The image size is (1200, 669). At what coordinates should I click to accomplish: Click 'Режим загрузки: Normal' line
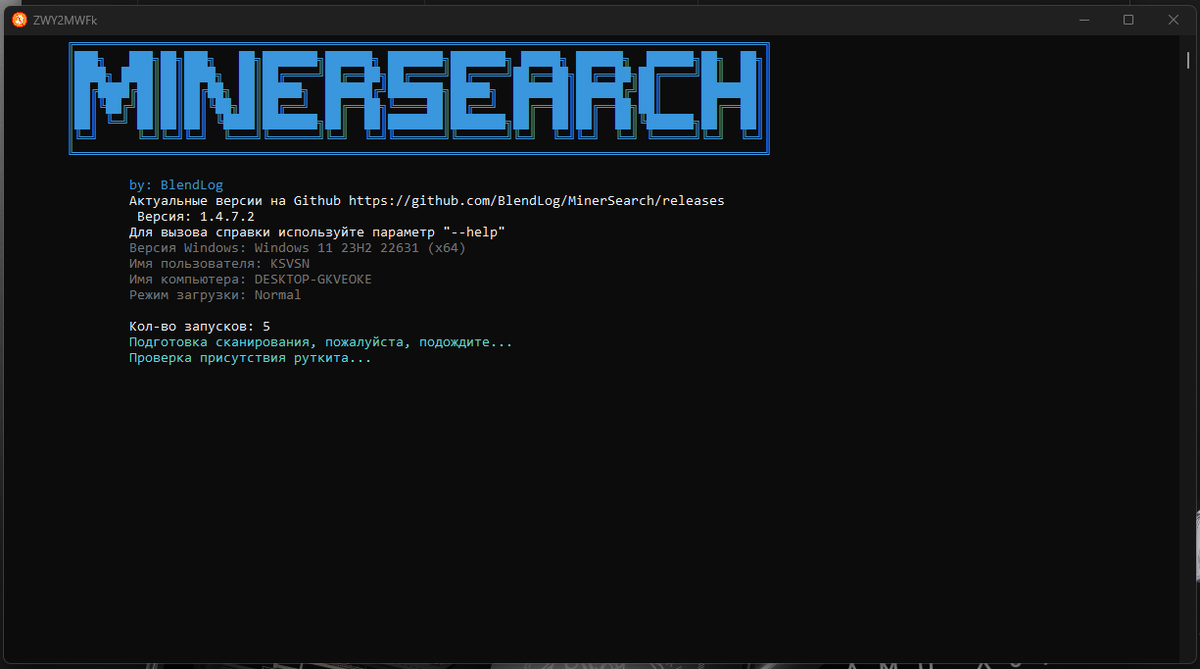tap(215, 295)
